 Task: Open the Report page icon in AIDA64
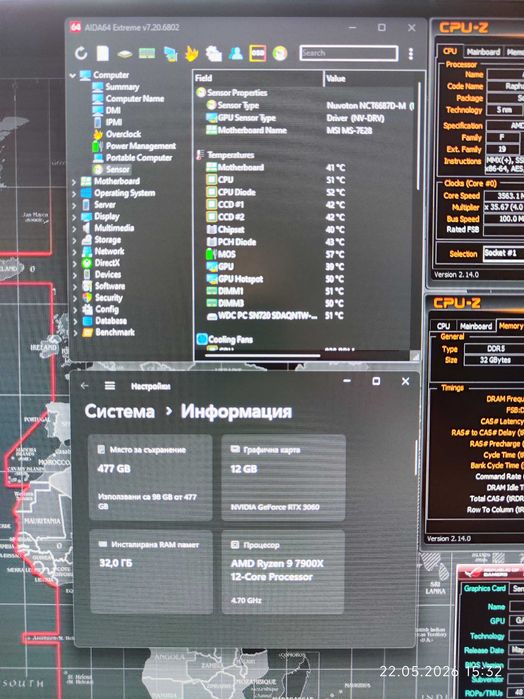[103, 53]
